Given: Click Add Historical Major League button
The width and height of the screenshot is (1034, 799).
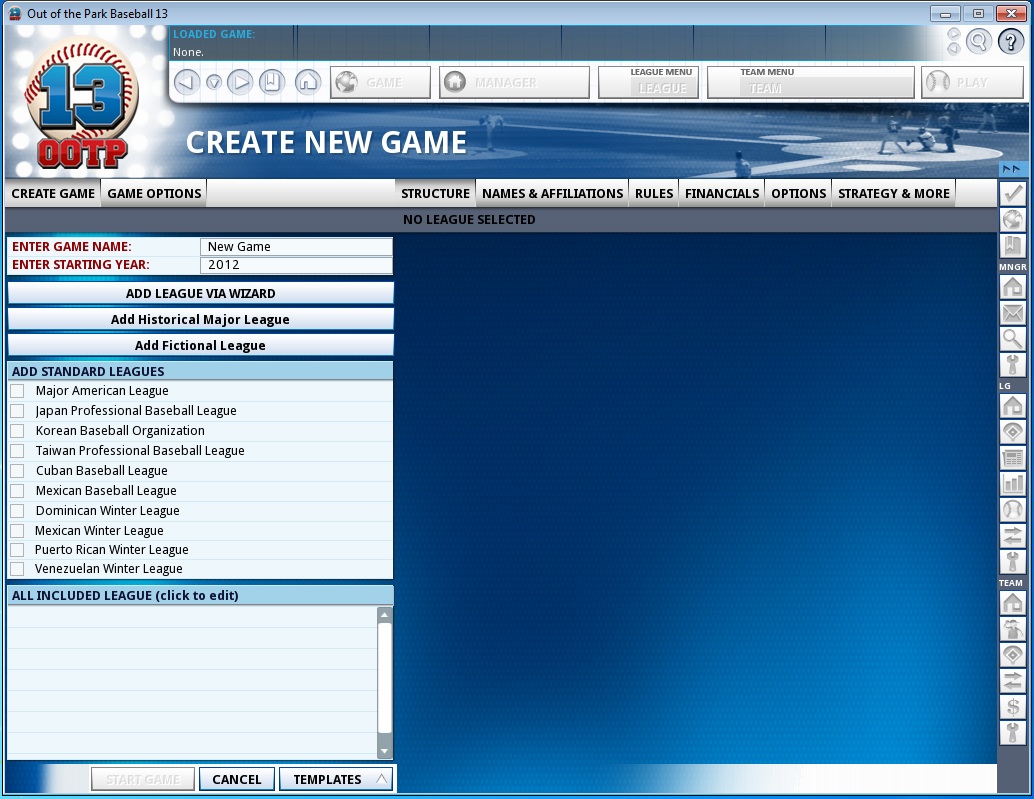Looking at the screenshot, I should click(x=200, y=319).
